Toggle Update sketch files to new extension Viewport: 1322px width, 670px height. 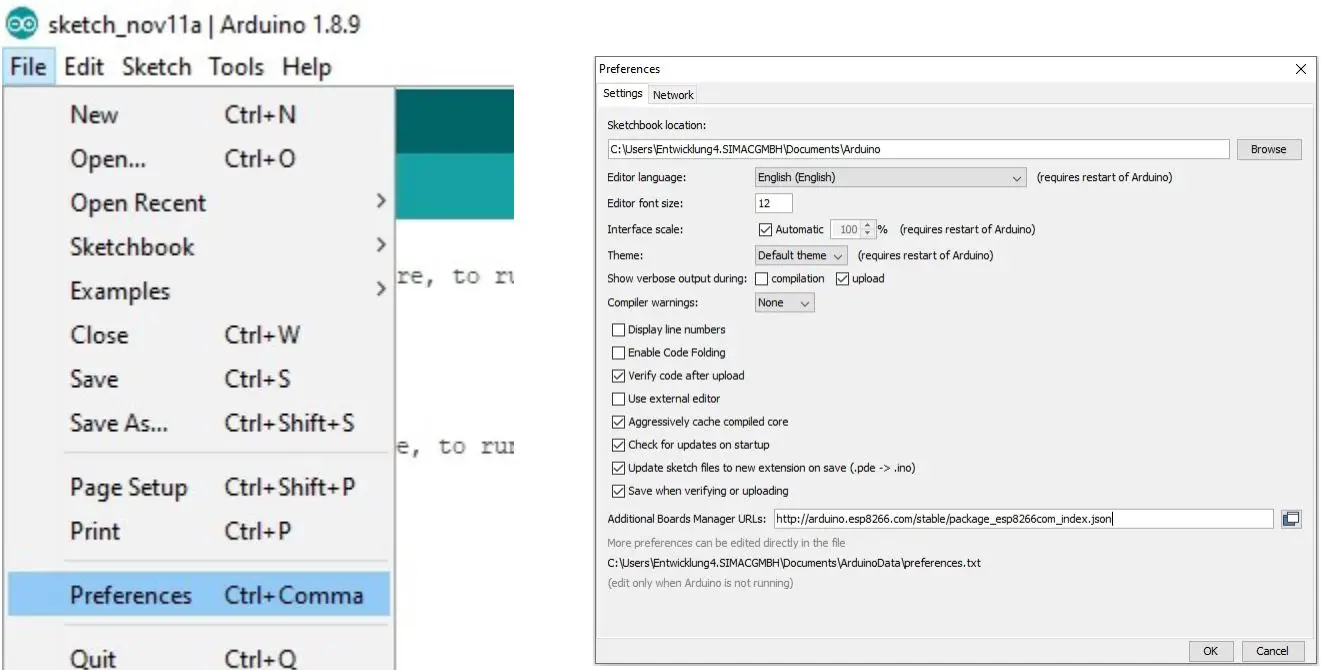(618, 468)
